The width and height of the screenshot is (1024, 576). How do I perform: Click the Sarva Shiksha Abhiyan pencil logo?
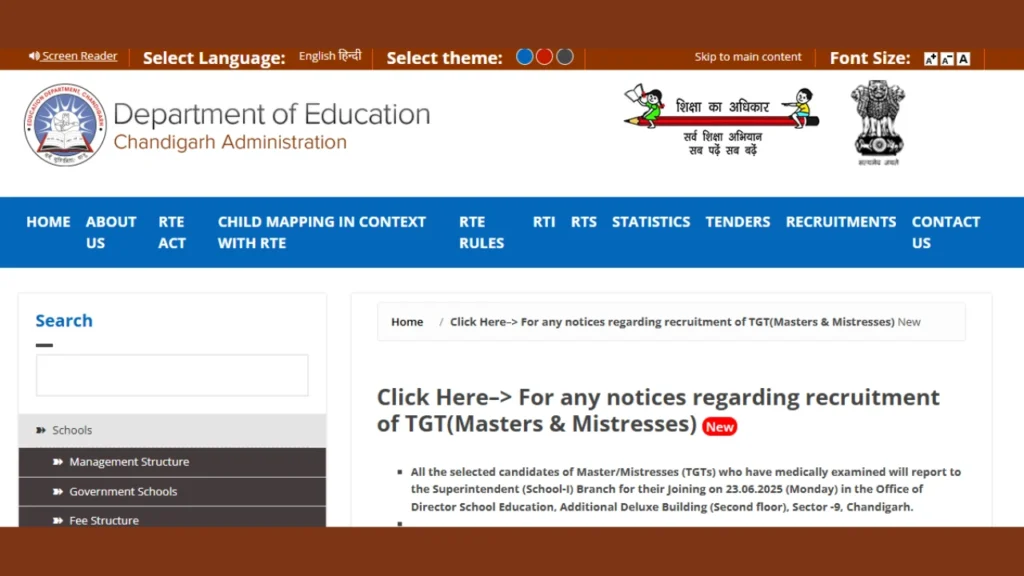point(718,120)
